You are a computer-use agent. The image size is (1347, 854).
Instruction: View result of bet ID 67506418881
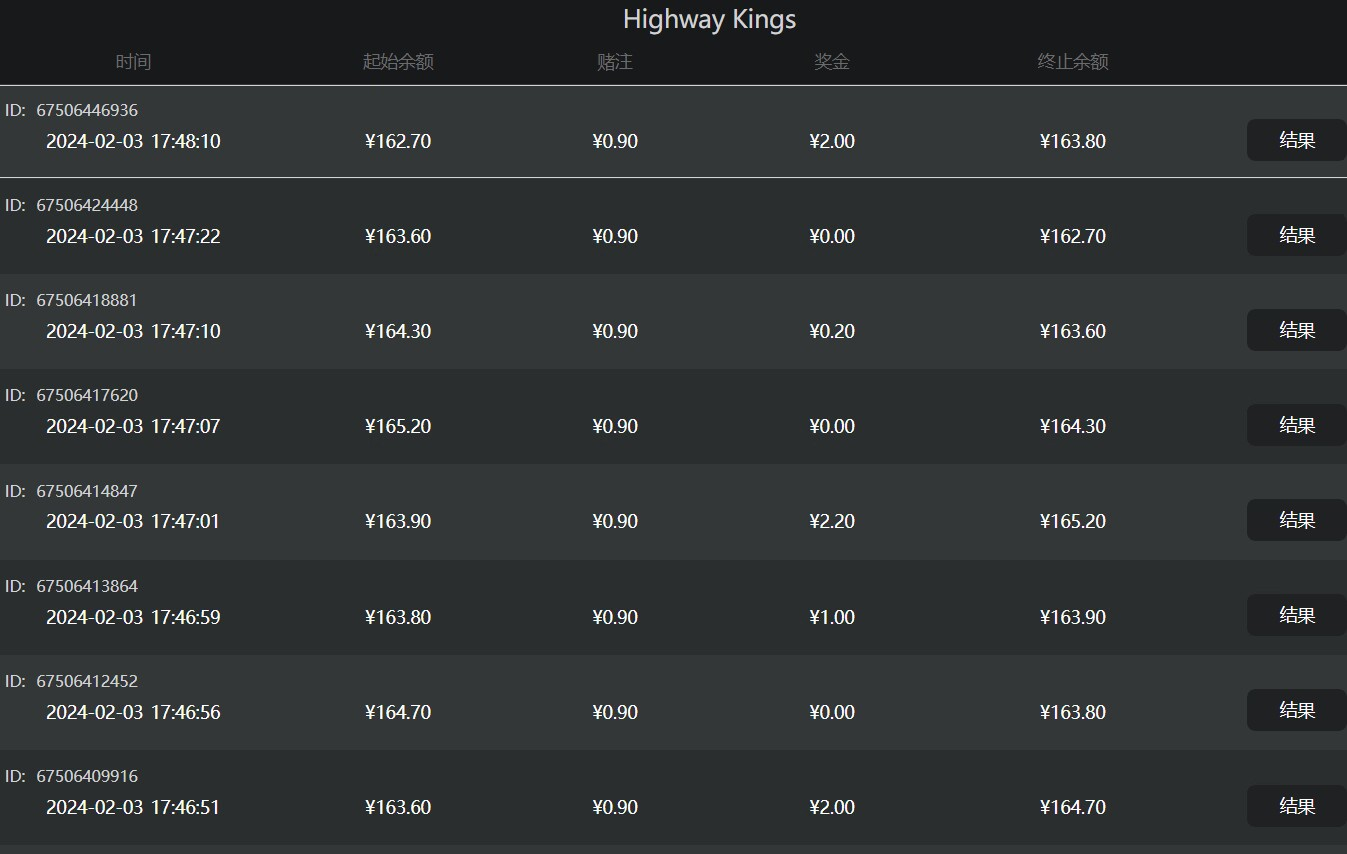click(x=1296, y=330)
